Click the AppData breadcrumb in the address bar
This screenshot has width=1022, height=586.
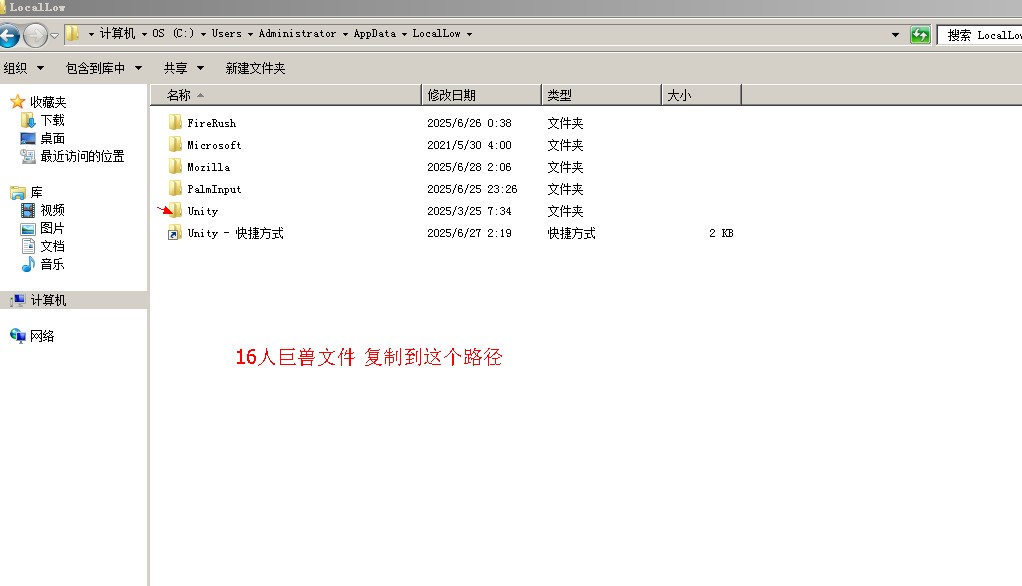coord(376,33)
